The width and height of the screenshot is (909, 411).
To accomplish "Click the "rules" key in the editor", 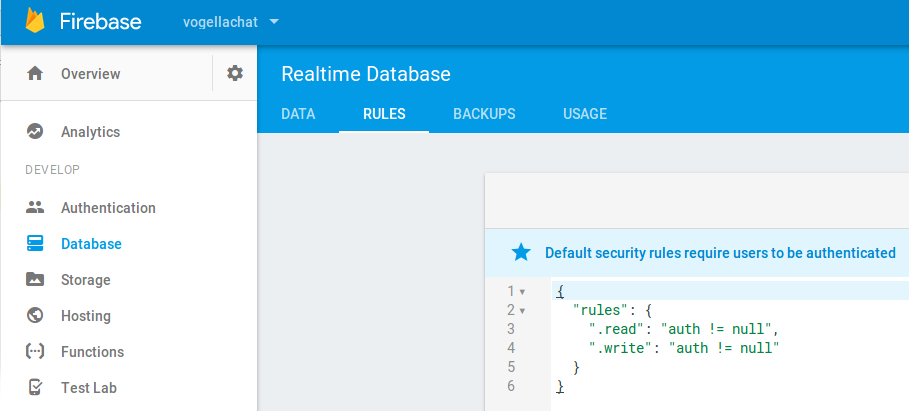I will (x=601, y=311).
